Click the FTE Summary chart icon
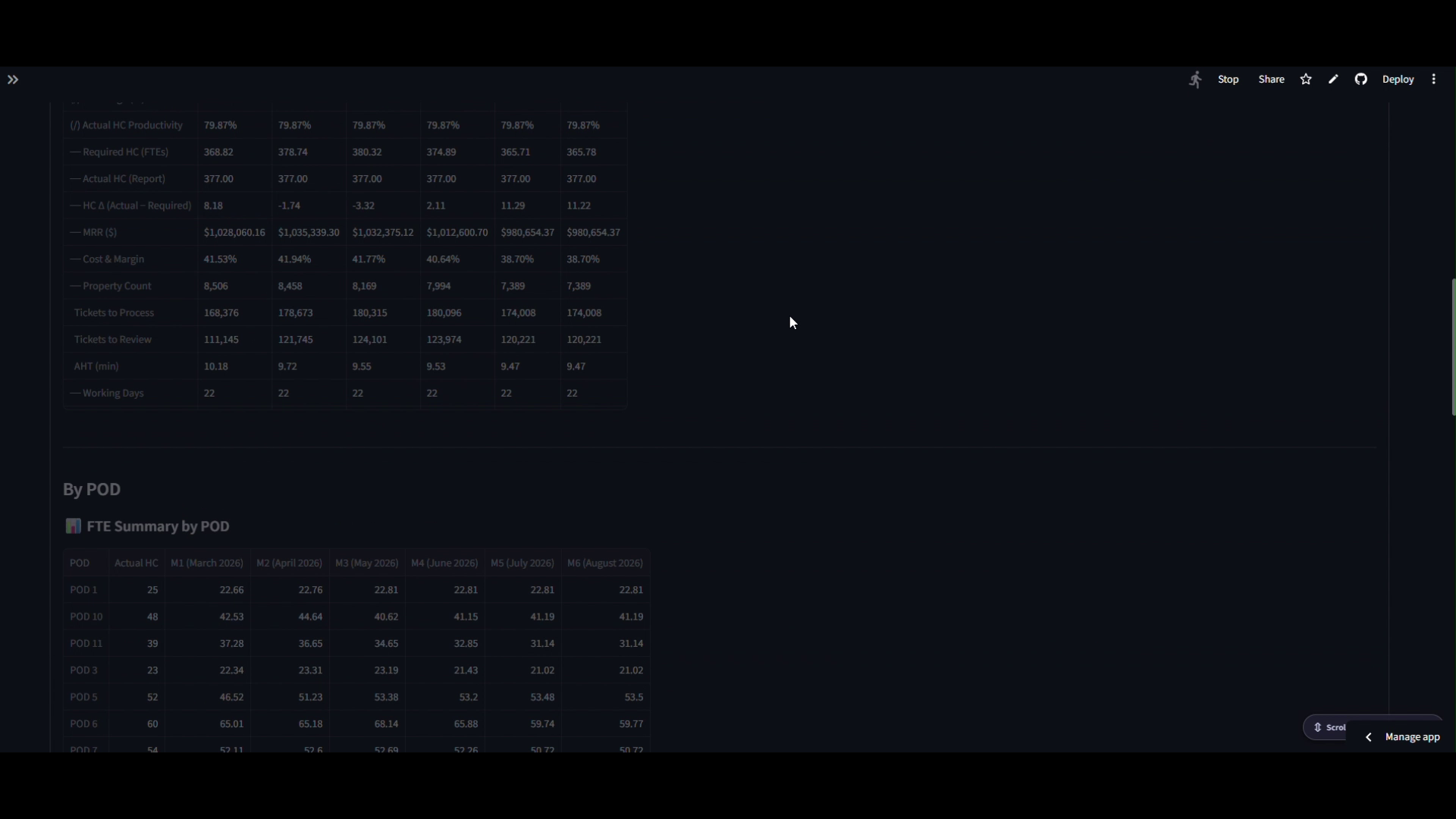Screen dimensions: 1456x819 (73, 526)
